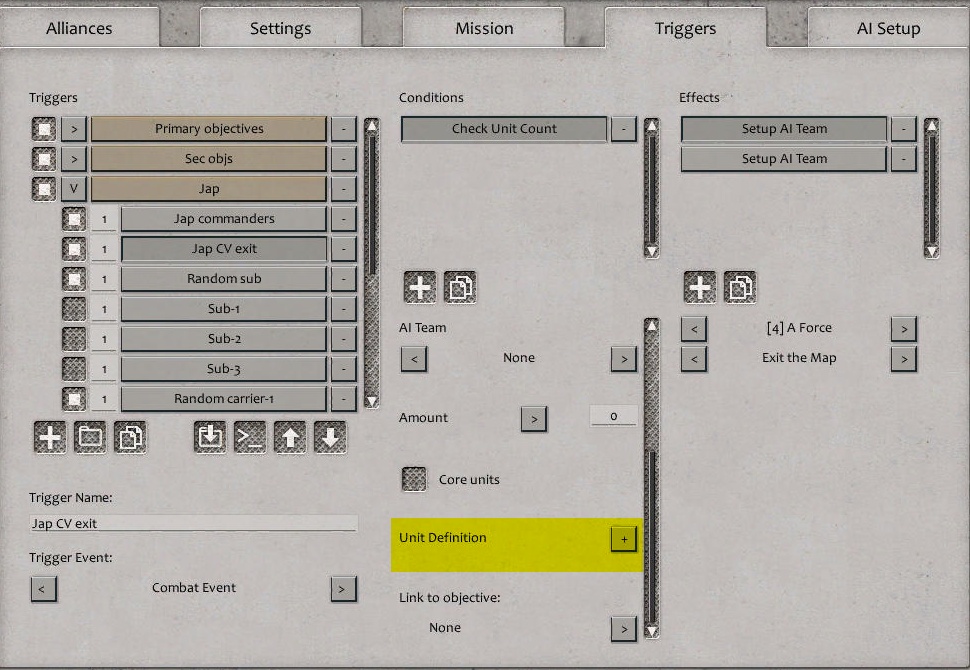Viewport: 970px width, 670px height.
Task: Add a new condition with the plus icon
Action: click(x=420, y=287)
